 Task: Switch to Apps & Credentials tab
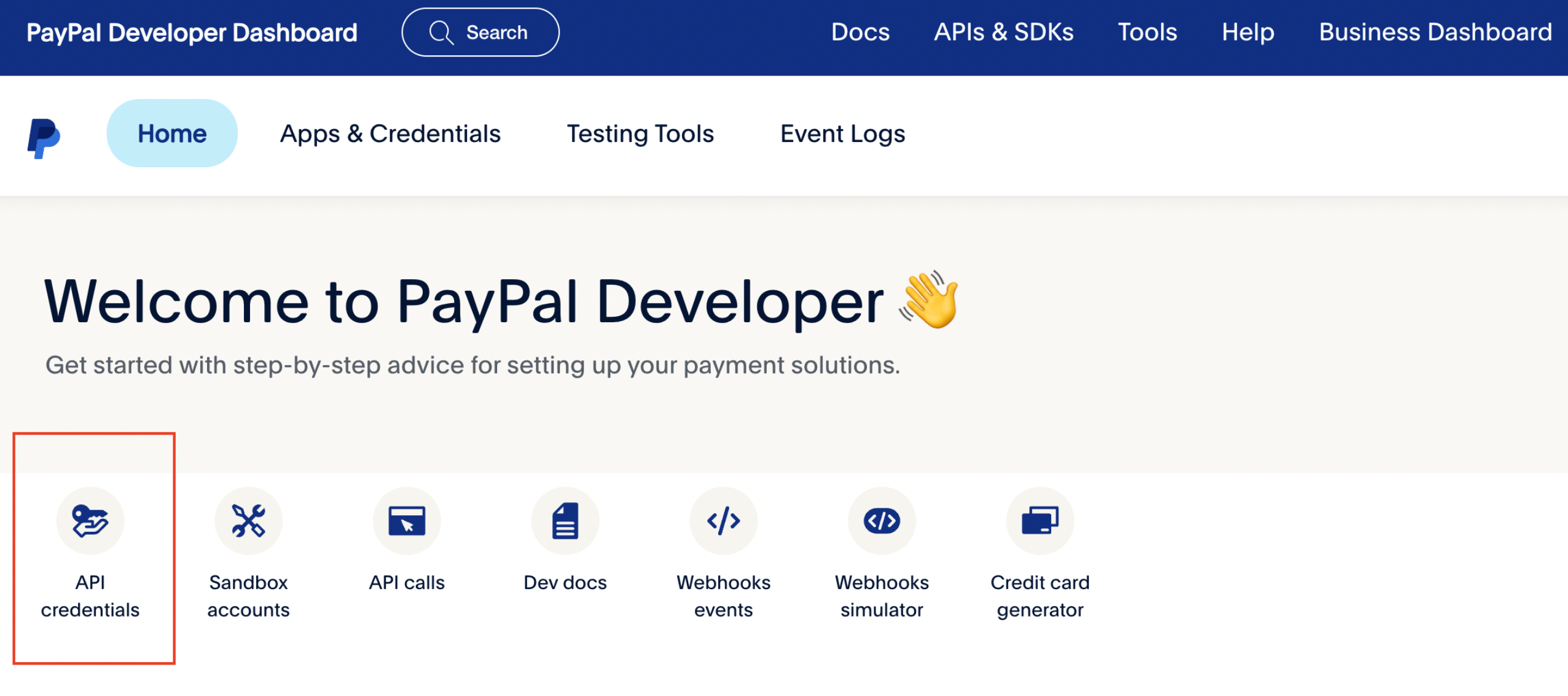tap(390, 133)
